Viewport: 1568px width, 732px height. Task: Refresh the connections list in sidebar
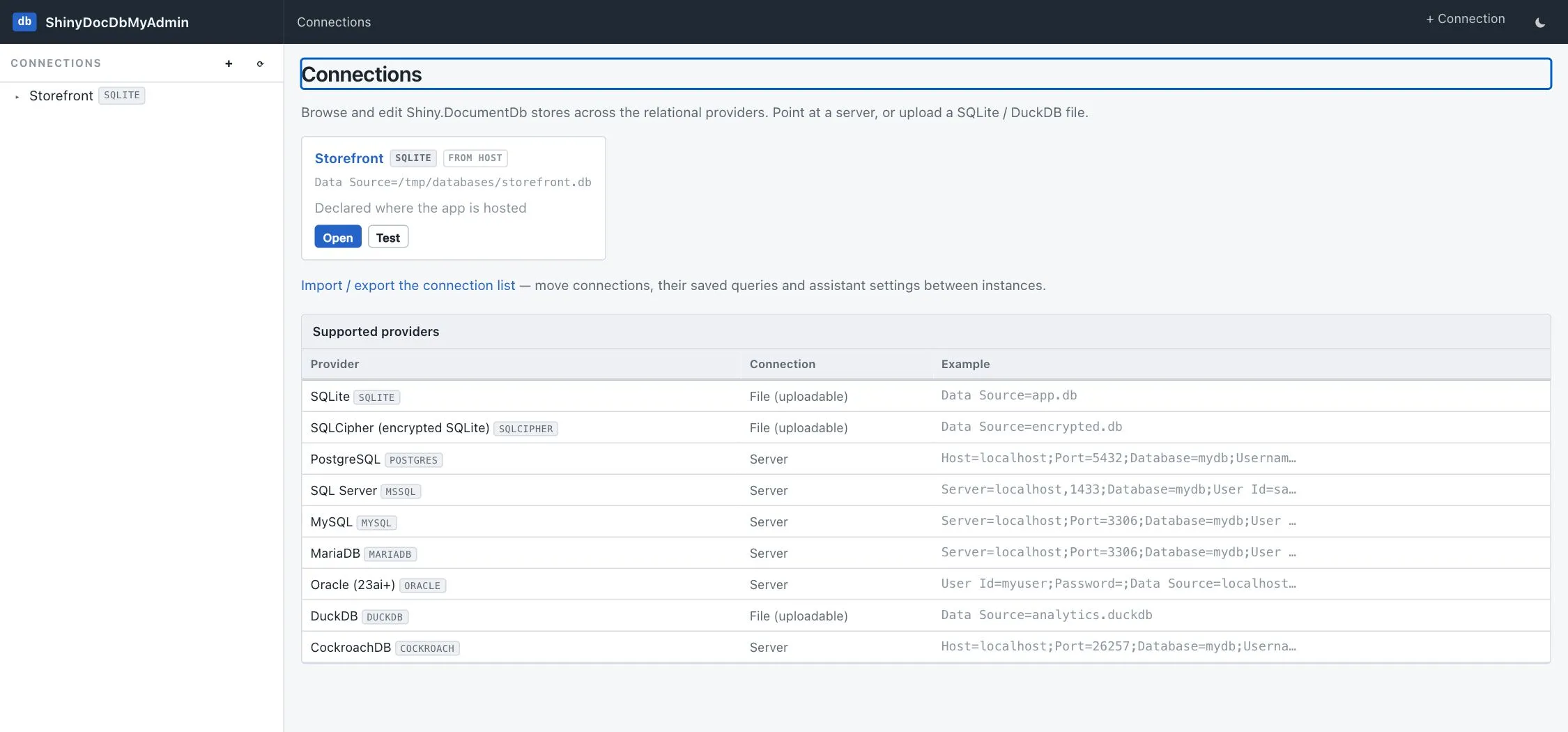tap(260, 63)
